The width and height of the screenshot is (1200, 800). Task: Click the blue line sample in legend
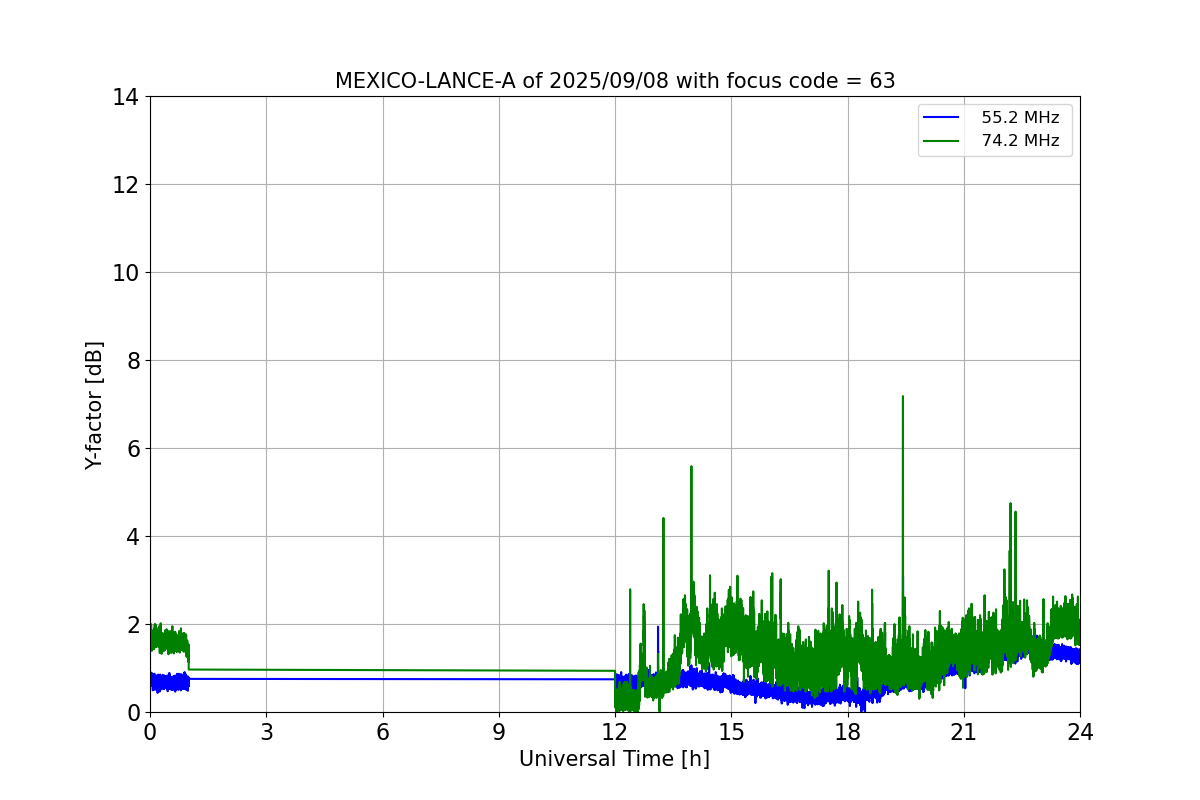(942, 118)
